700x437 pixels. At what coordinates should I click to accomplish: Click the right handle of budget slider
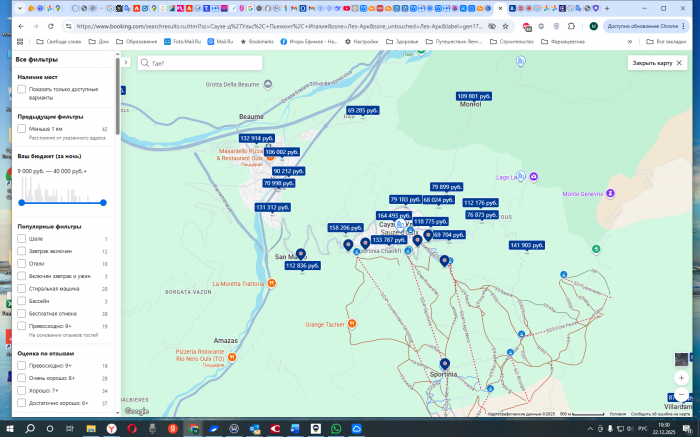tap(103, 202)
